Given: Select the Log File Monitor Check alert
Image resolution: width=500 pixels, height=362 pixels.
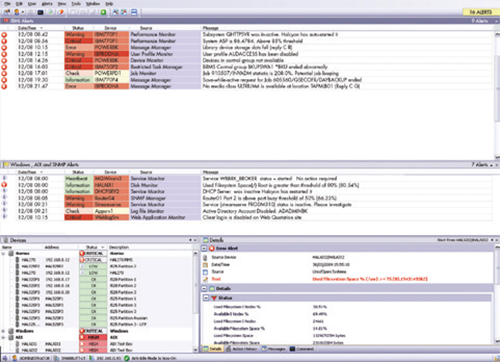Looking at the screenshot, I should pos(247,211).
